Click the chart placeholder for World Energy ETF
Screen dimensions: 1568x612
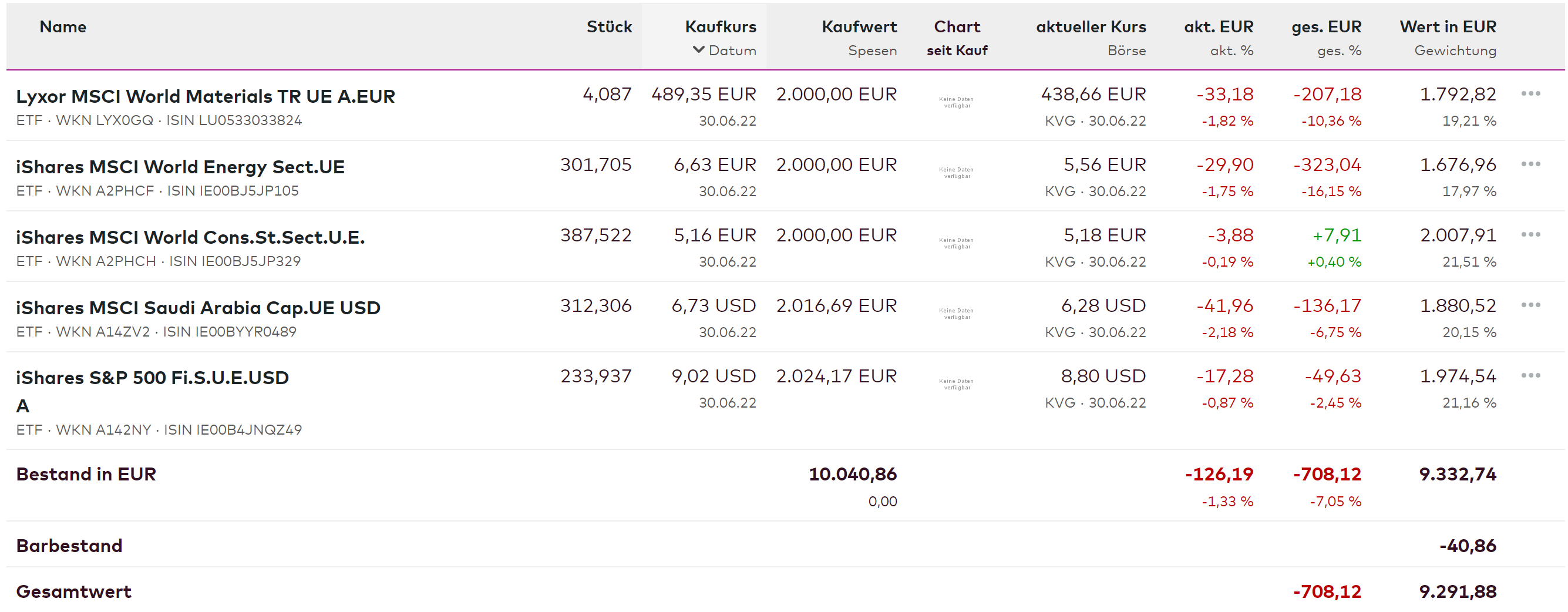[955, 173]
